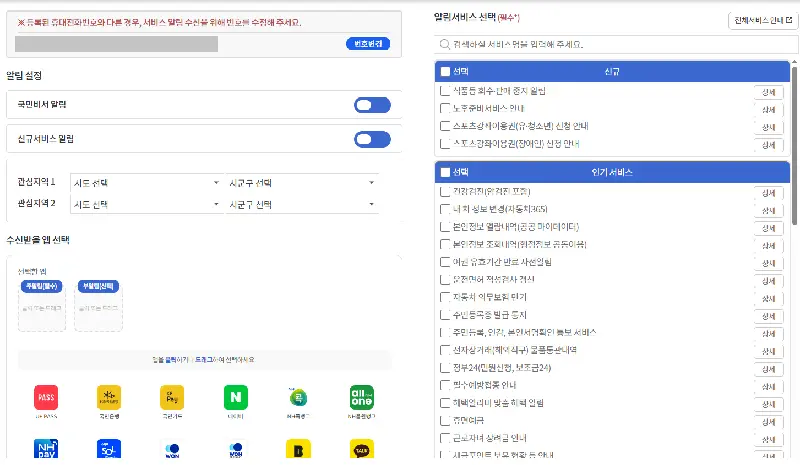This screenshot has height=465, width=800.
Task: Pick the Shinhan SOL app icon
Action: pos(109,449)
